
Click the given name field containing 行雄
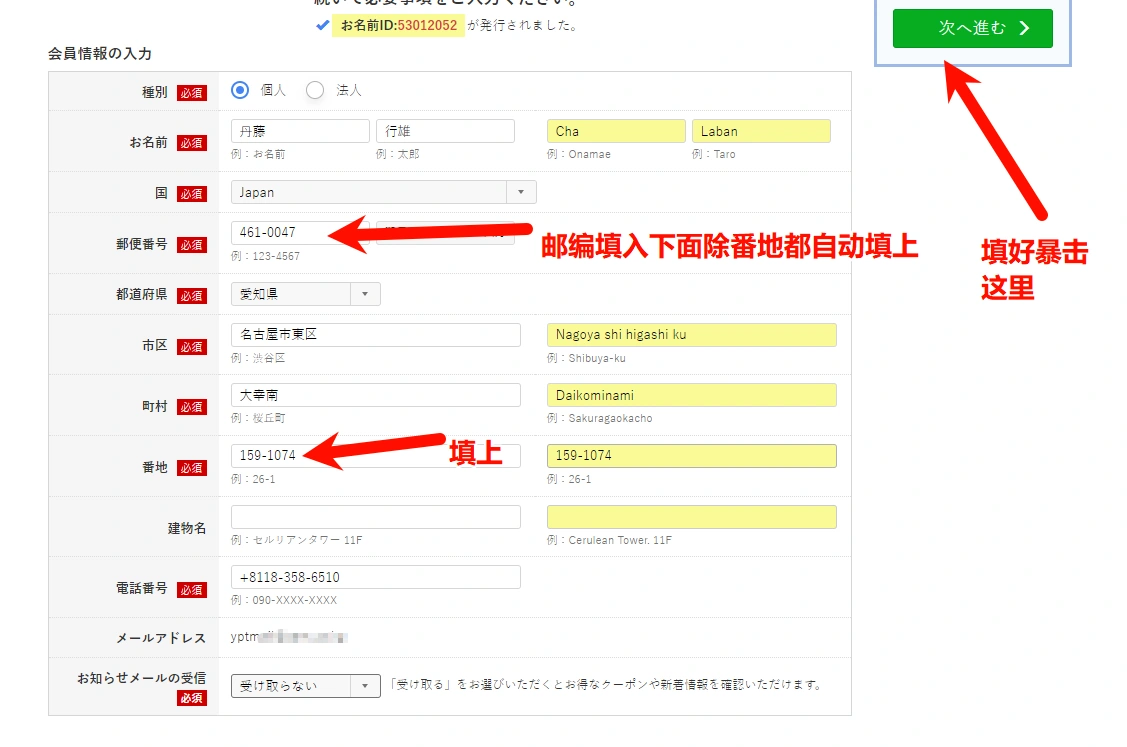(446, 131)
